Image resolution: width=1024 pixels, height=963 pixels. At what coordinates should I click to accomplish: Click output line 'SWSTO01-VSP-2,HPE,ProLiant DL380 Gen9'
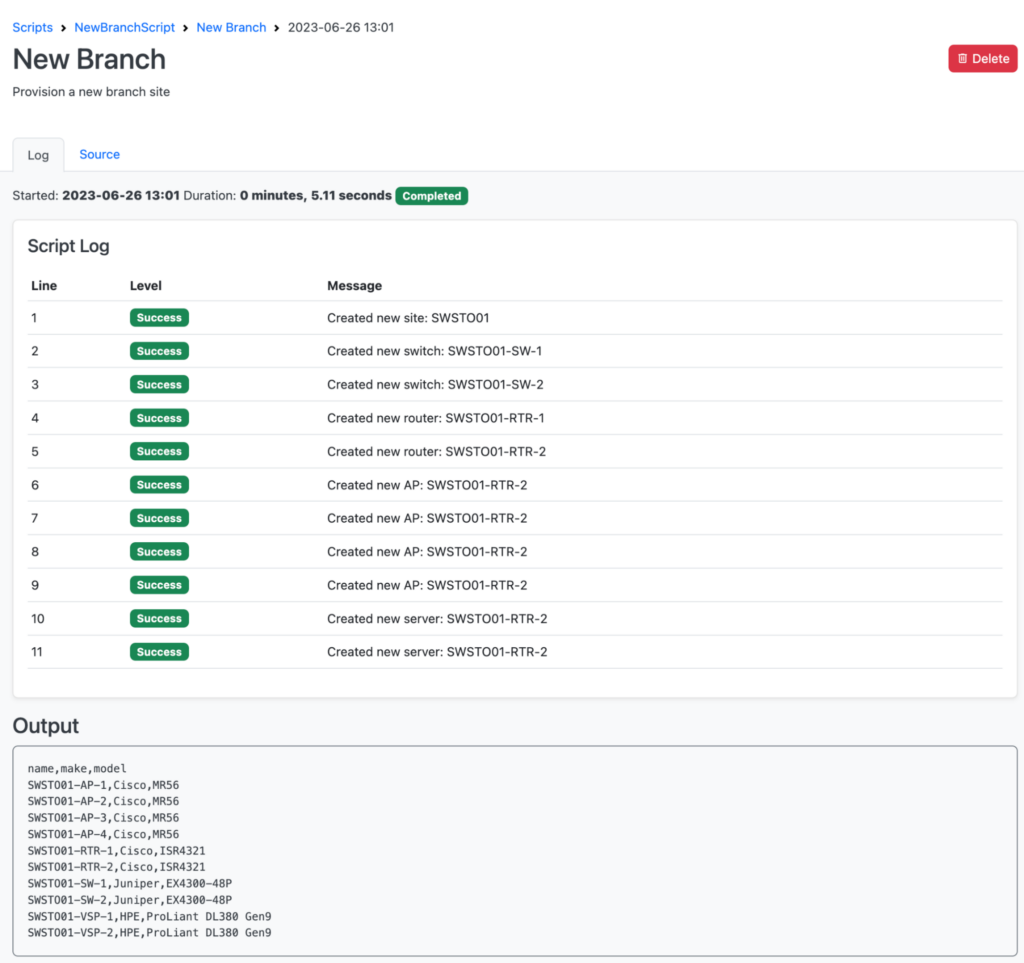click(150, 933)
